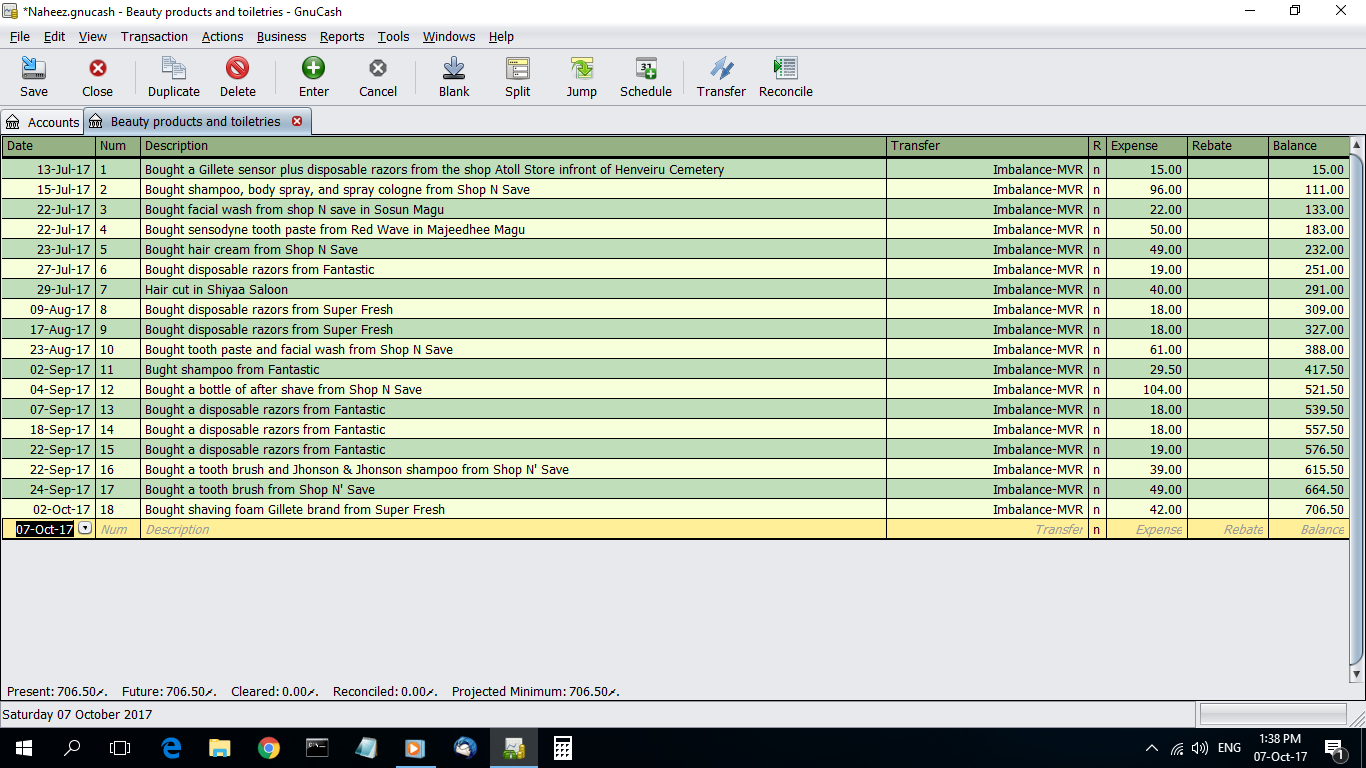Click the blank Rebate field in new row

coord(1228,529)
